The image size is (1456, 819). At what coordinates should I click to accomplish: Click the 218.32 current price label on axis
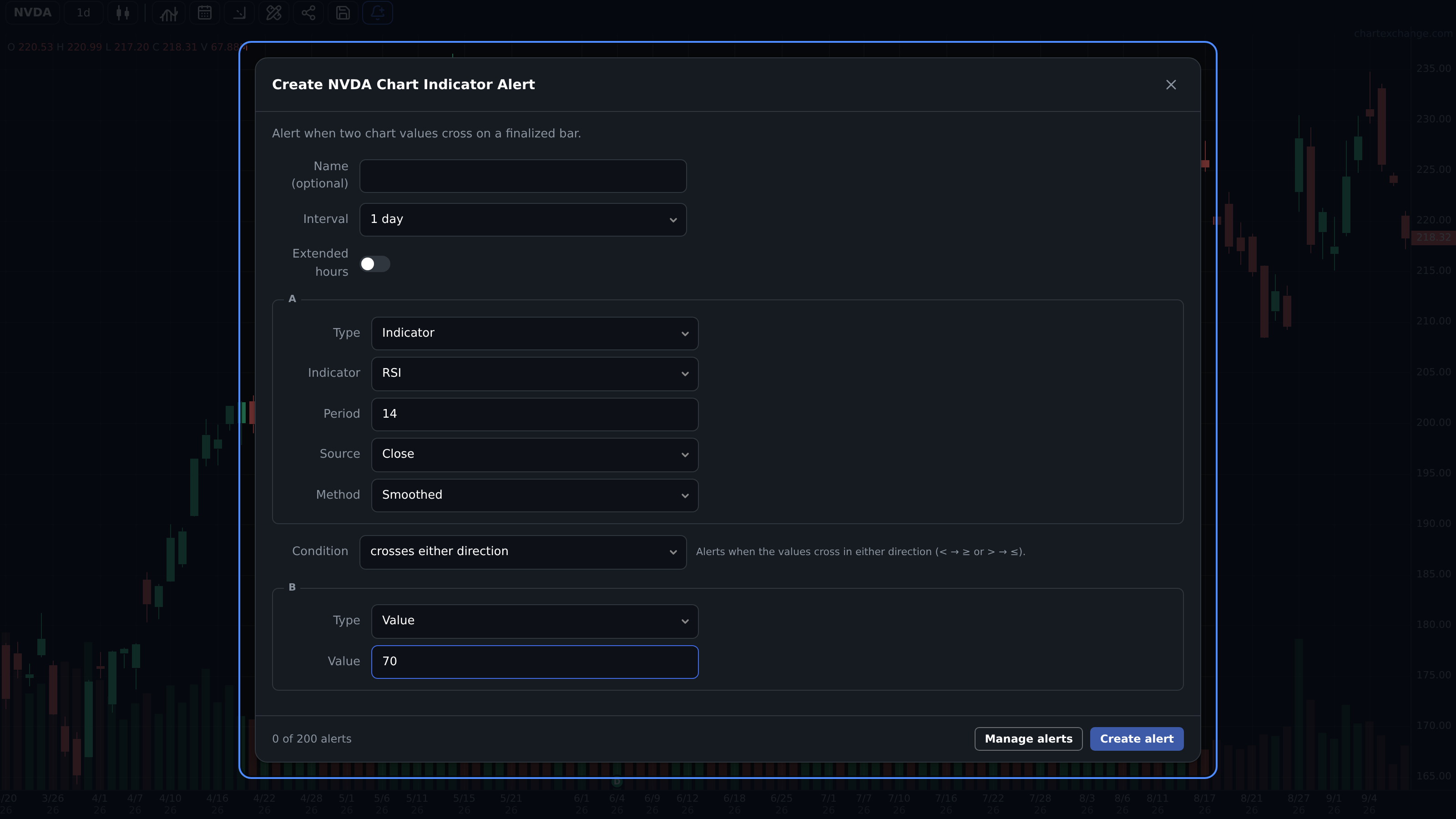(x=1433, y=238)
